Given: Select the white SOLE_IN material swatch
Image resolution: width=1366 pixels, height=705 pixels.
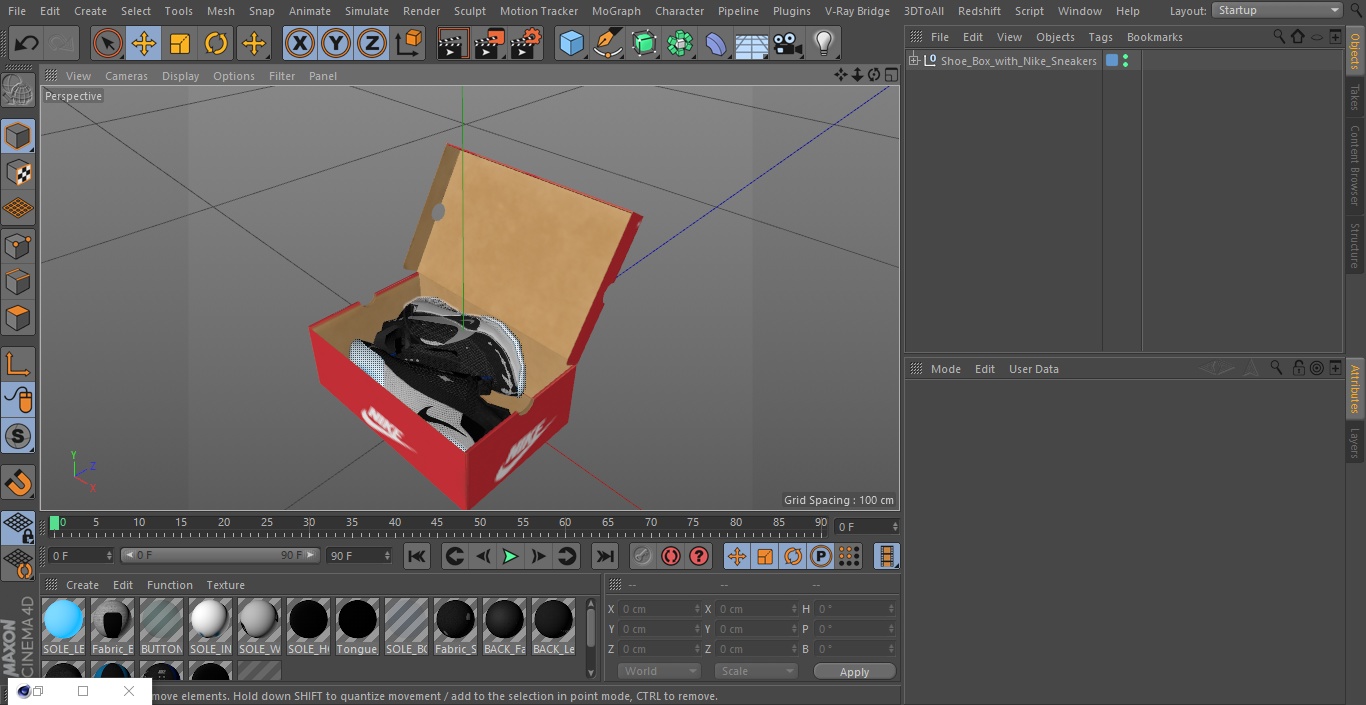Looking at the screenshot, I should 210,626.
